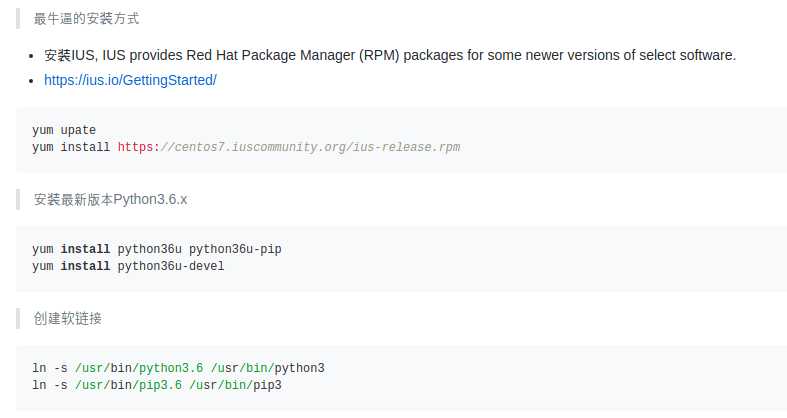787x418 pixels.
Task: Click the 创建软链接 quote heading
Action: tap(68, 318)
